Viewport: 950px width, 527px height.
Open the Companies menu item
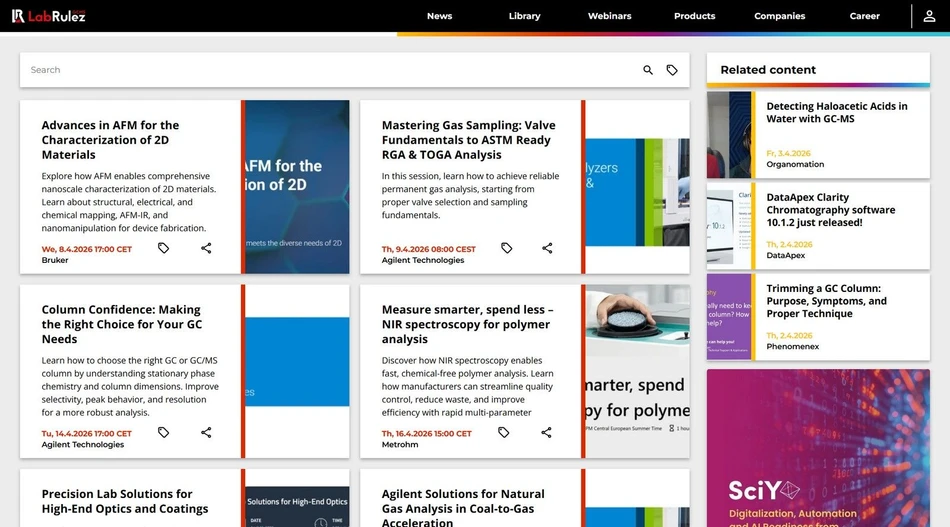pyautogui.click(x=779, y=16)
